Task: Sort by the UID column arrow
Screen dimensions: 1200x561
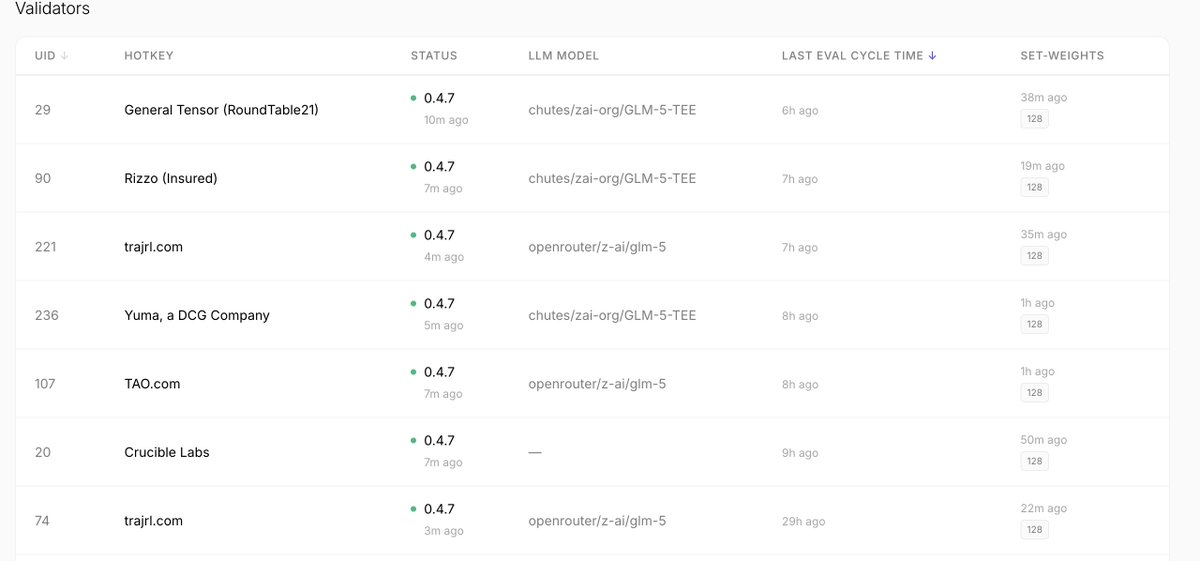Action: pos(65,56)
